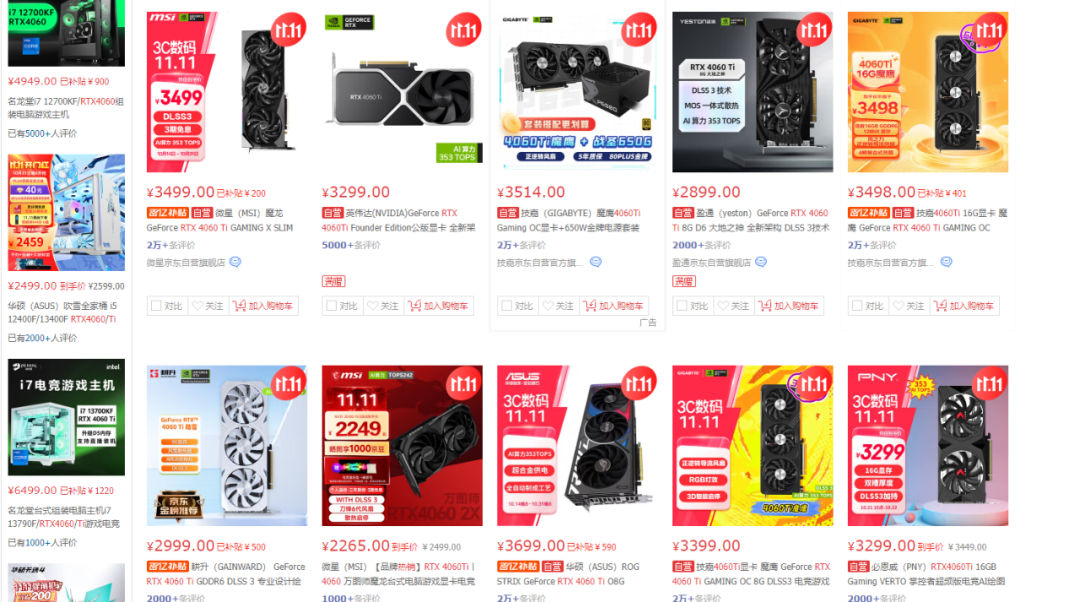
Task: Click heart 关注 icon for NVIDIA Founder Edition card
Action: point(373,306)
